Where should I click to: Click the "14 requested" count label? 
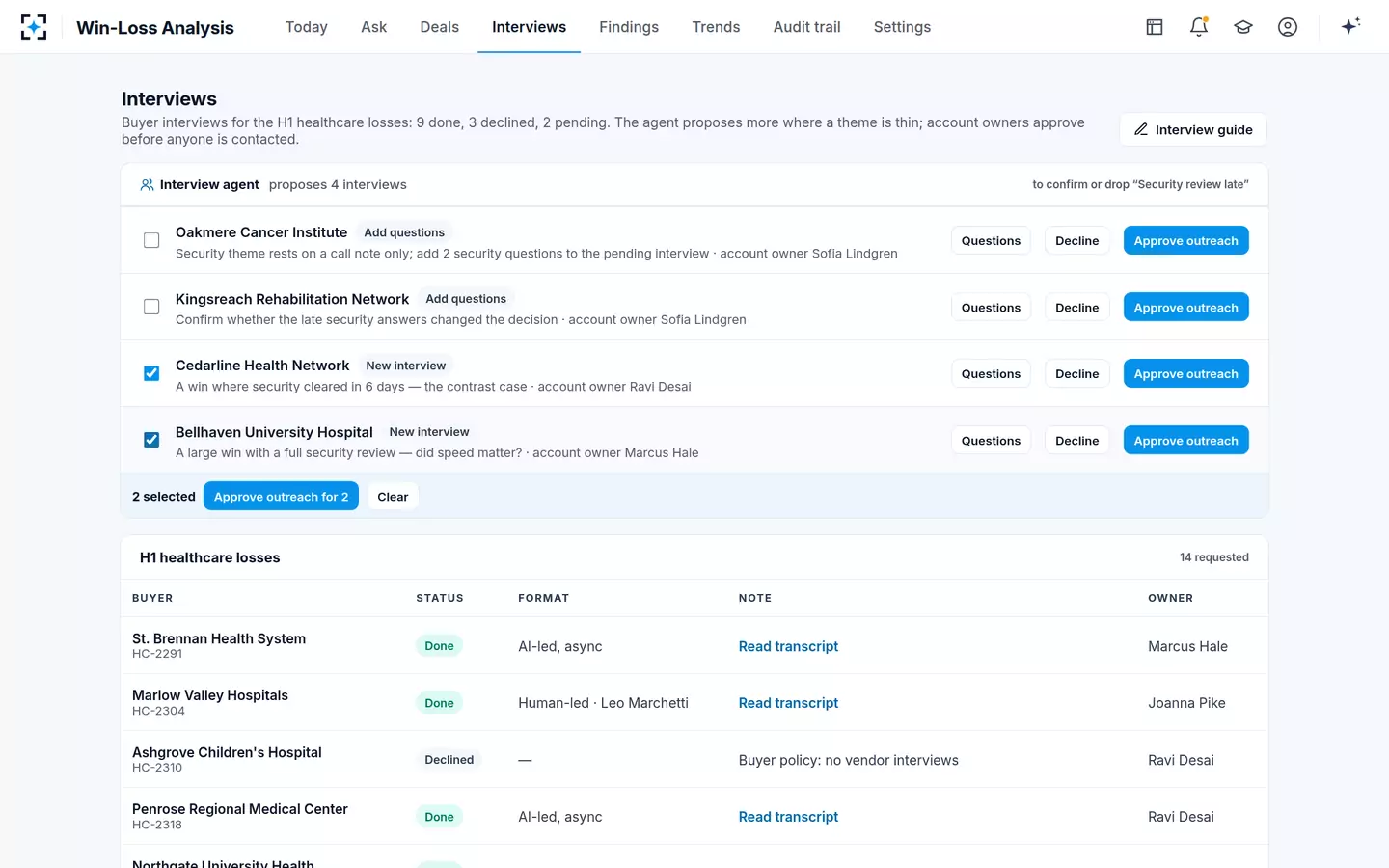pyautogui.click(x=1214, y=557)
